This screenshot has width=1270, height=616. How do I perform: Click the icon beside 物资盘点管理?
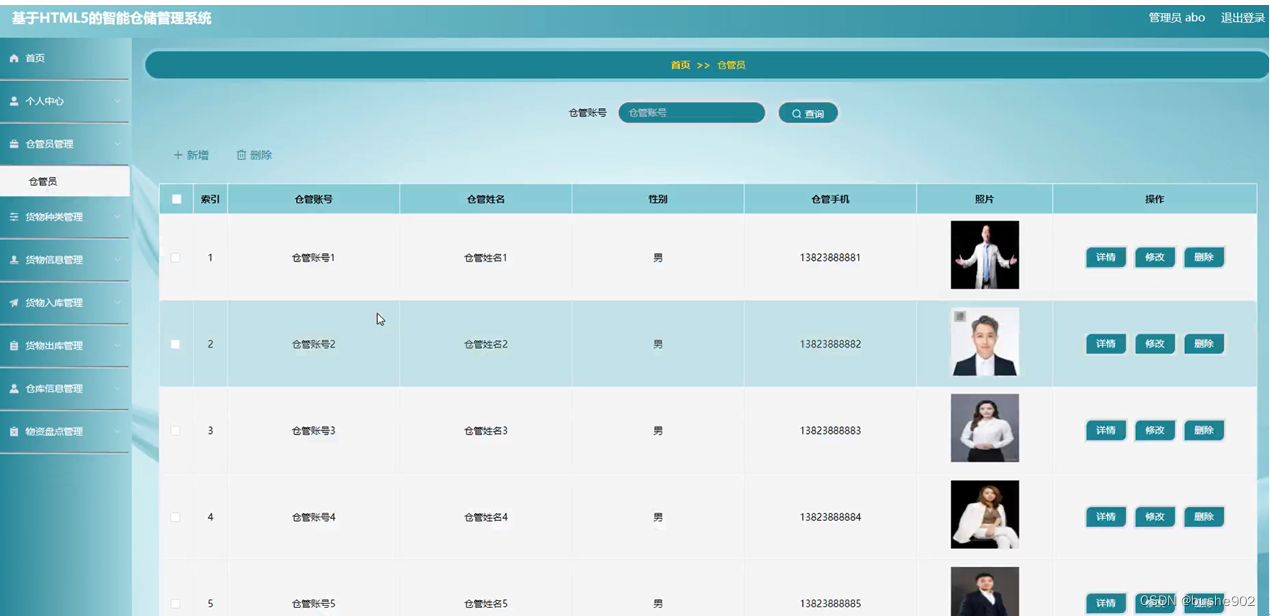click(14, 432)
